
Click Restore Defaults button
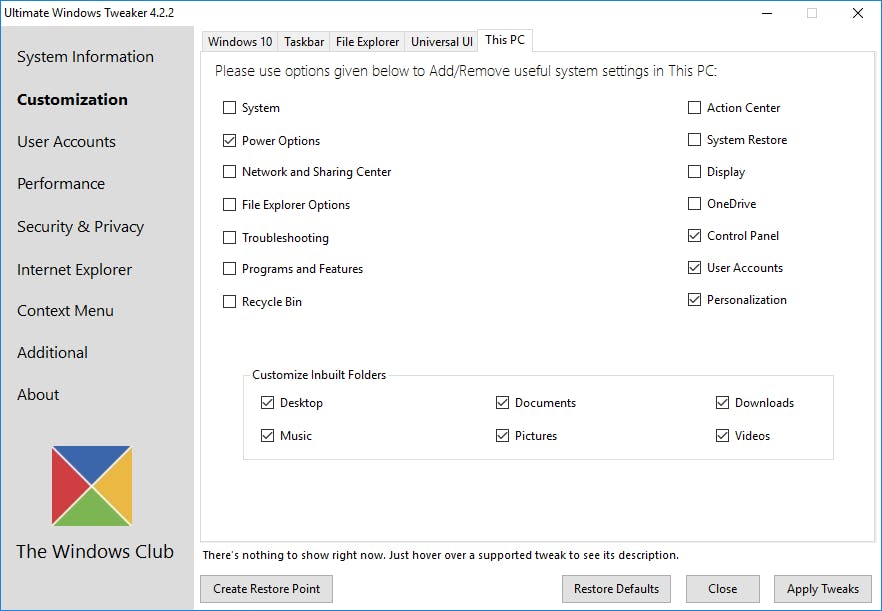pos(616,589)
